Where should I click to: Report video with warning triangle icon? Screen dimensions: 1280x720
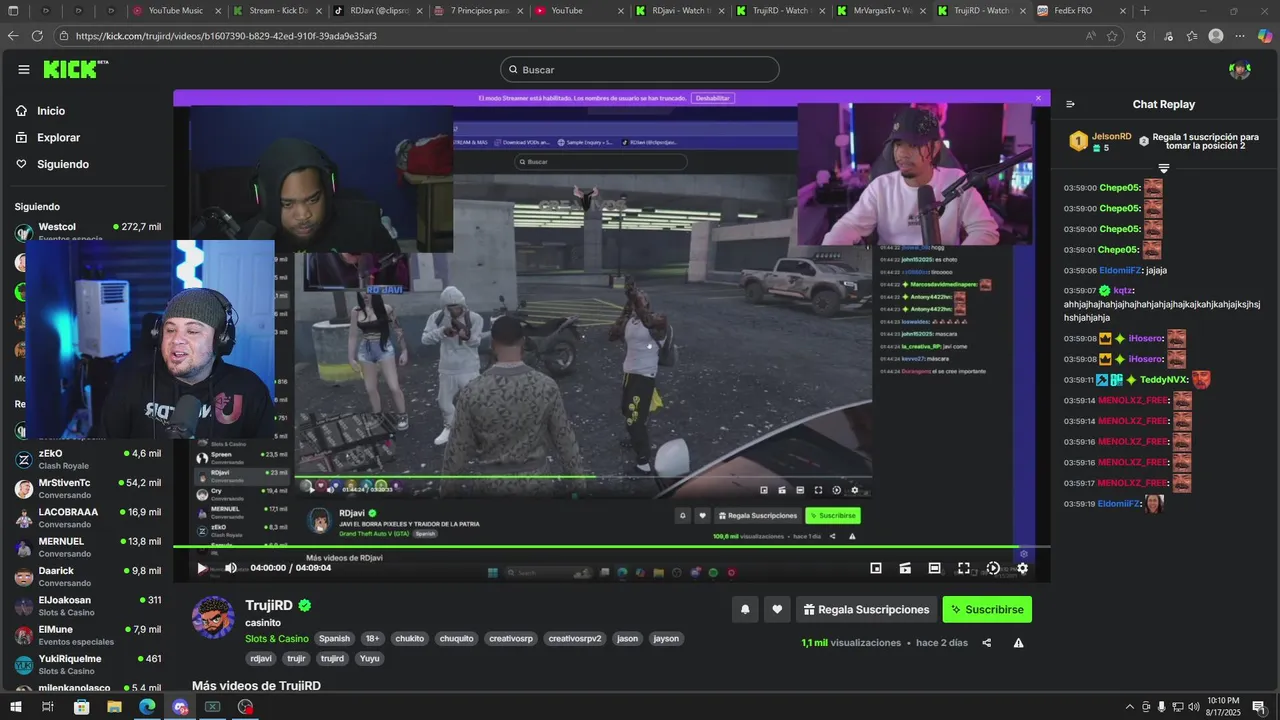pos(1018,643)
